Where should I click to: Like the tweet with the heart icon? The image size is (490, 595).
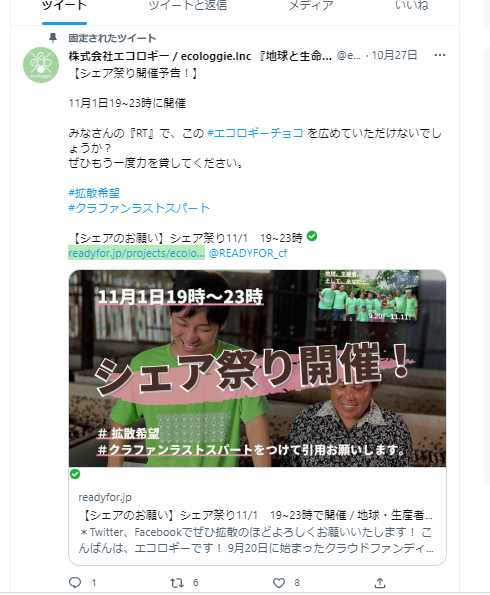click(x=279, y=582)
